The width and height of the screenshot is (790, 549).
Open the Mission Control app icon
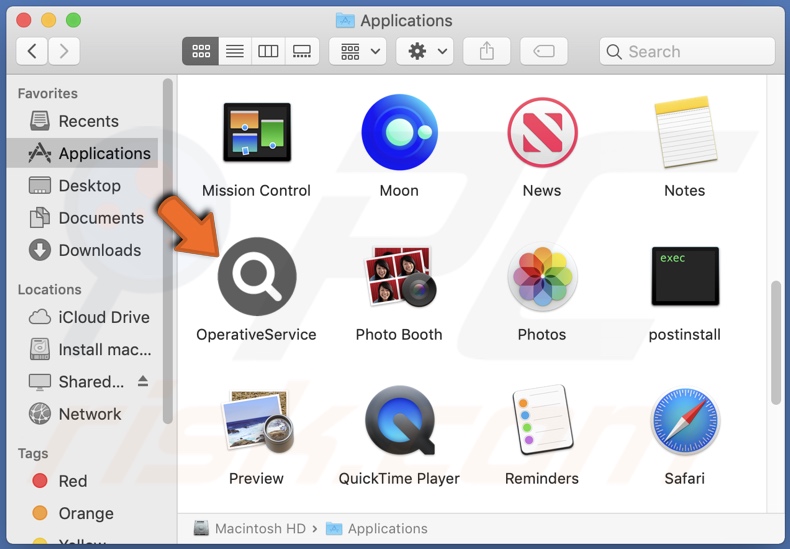point(257,132)
